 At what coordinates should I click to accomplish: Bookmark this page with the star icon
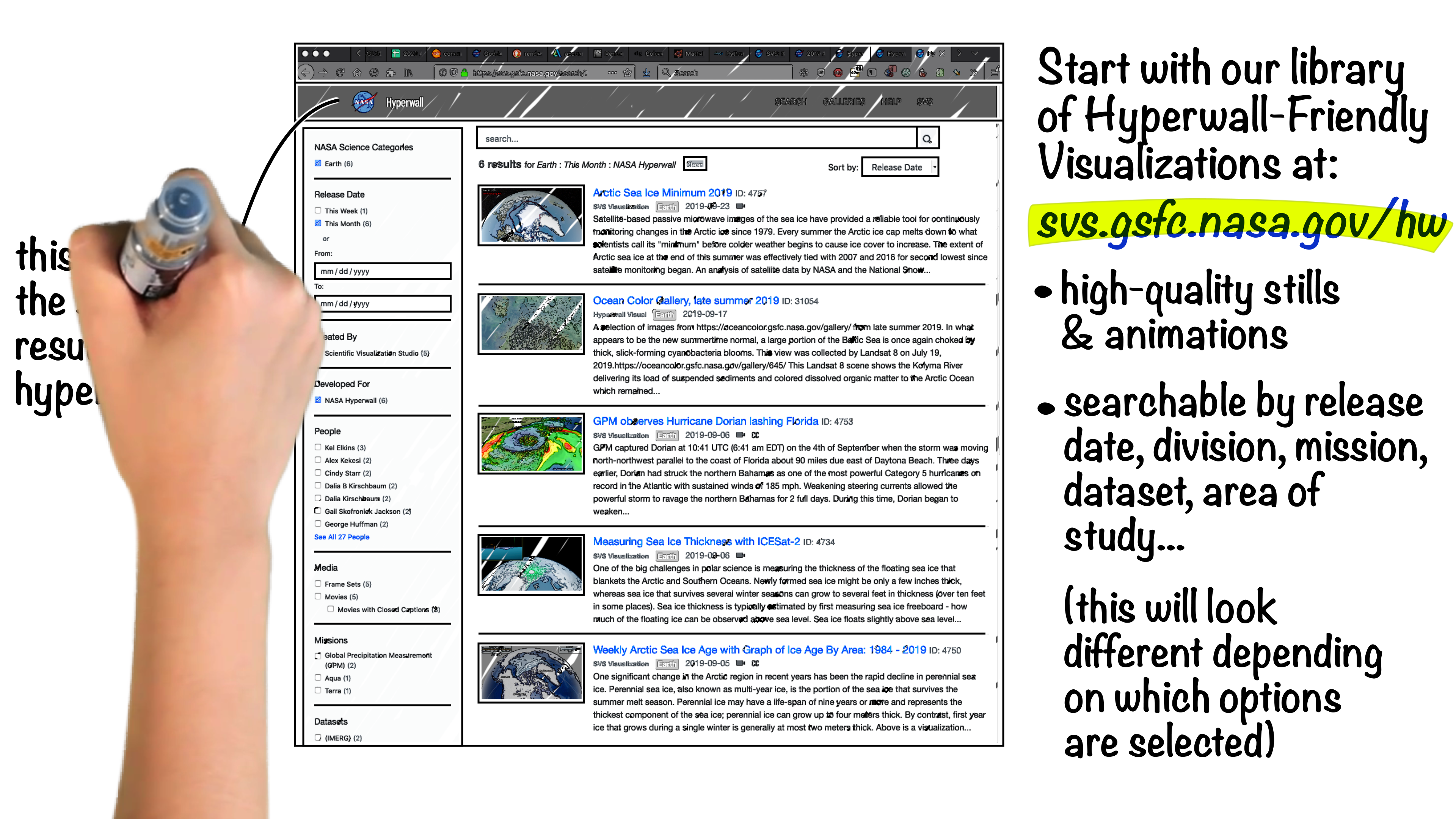click(x=627, y=72)
